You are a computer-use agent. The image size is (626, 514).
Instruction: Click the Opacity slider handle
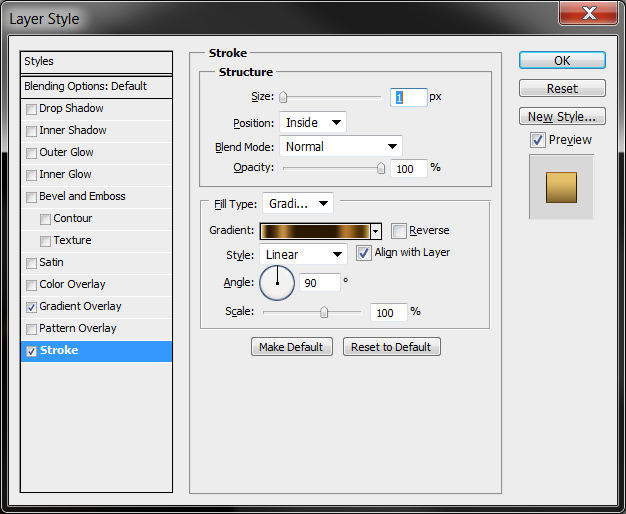tap(381, 169)
